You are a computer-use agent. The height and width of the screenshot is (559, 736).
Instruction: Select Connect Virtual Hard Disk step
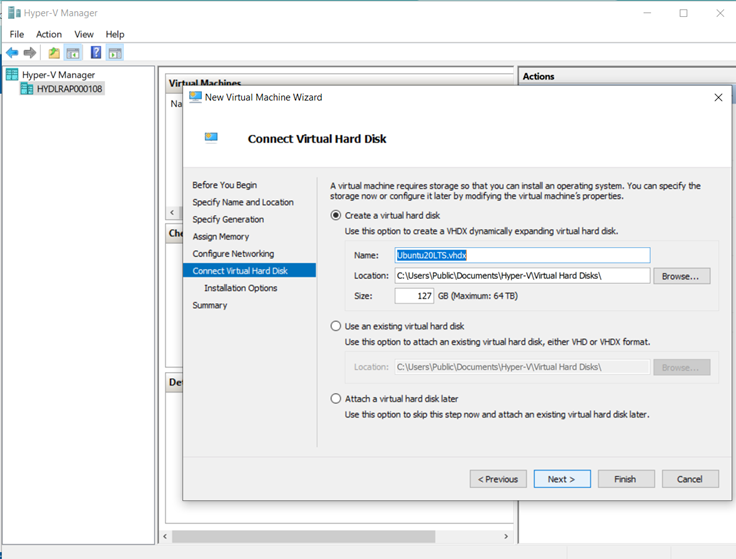click(x=249, y=270)
